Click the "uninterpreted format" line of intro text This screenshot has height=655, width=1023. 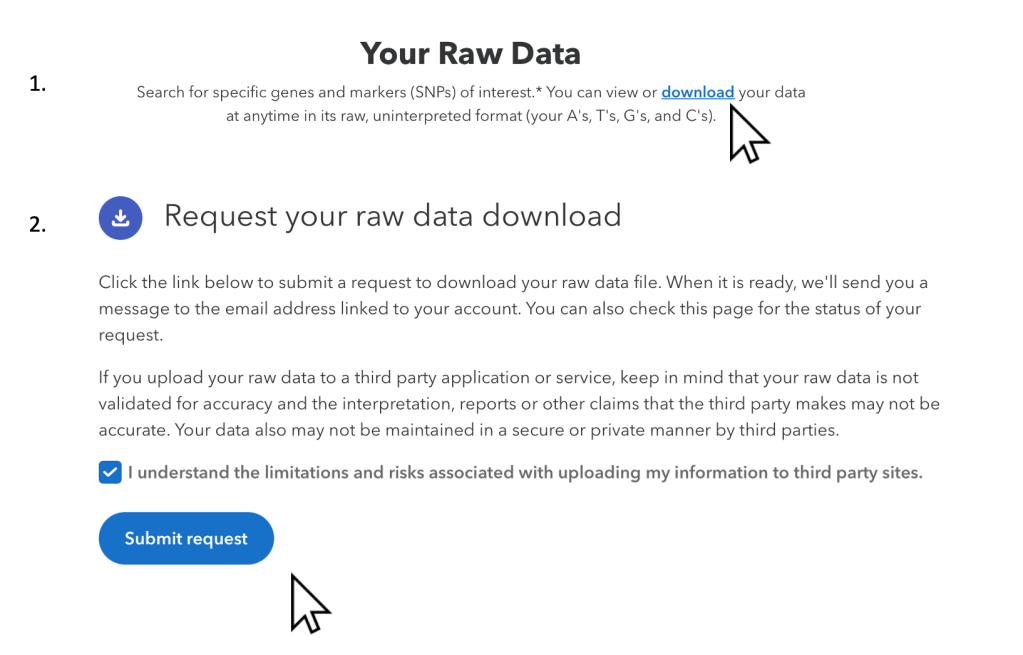click(x=470, y=116)
